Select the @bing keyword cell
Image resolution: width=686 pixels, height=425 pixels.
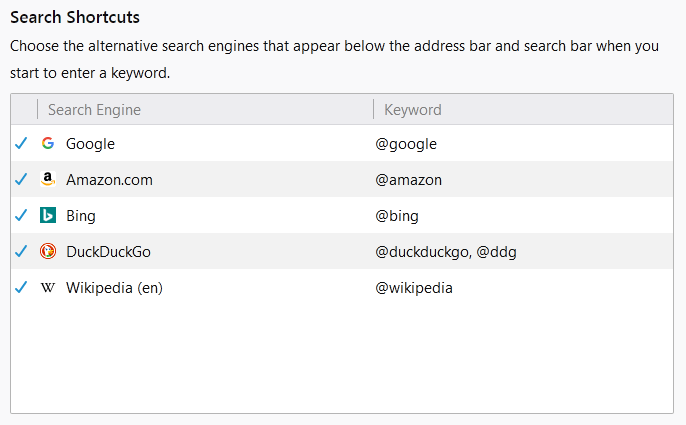[397, 216]
